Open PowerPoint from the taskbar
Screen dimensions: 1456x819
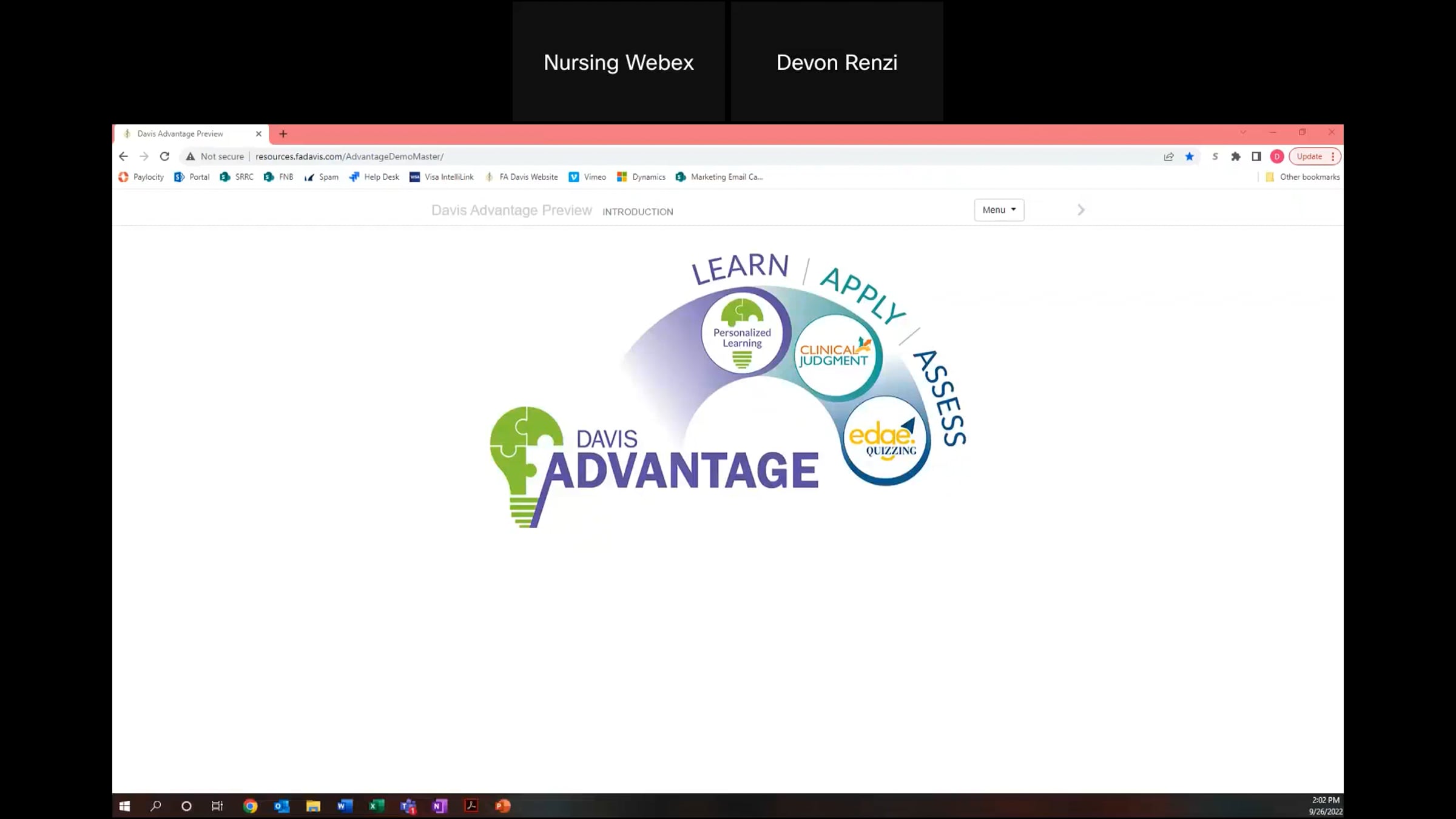[x=502, y=806]
